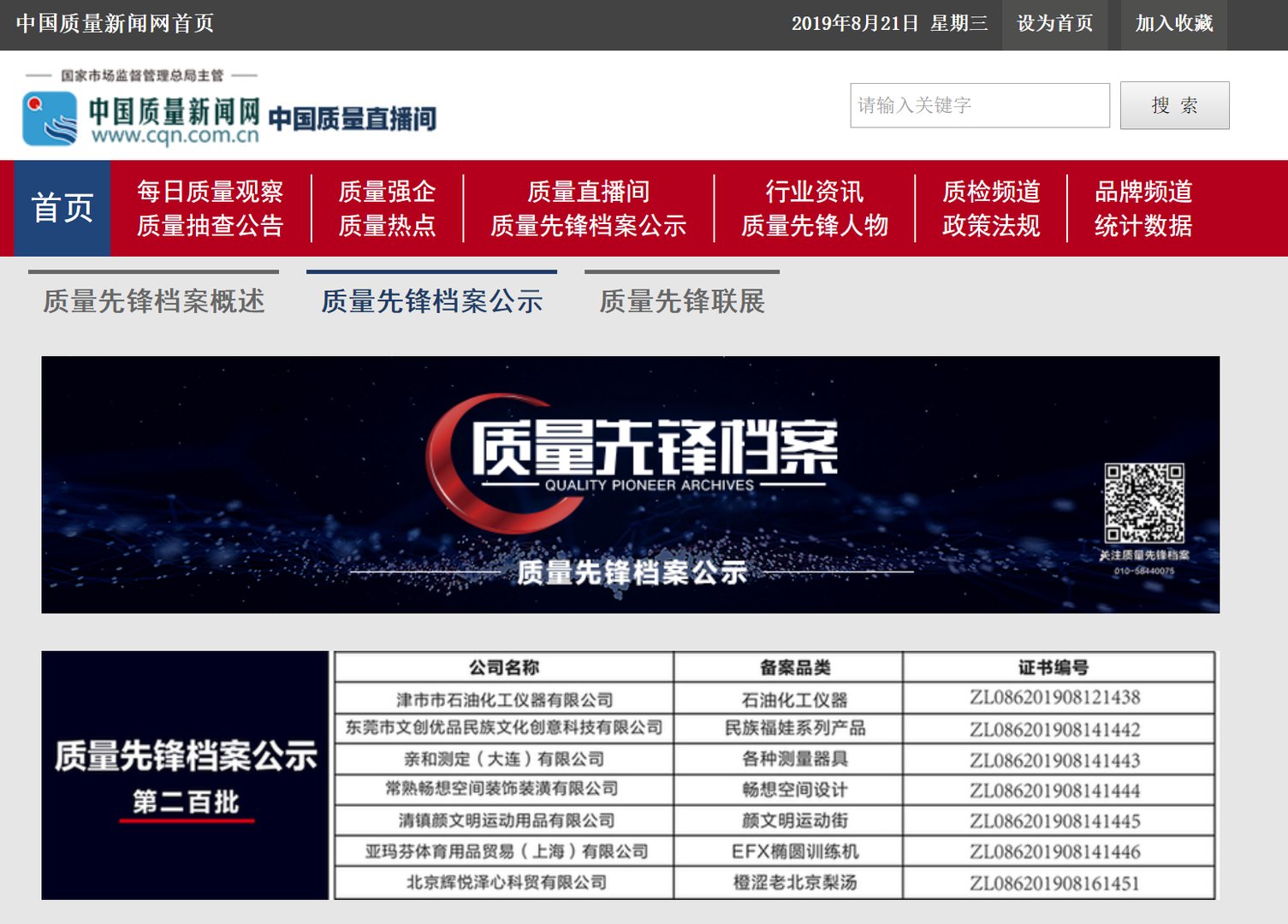Open 质量直播间 in the red navigation bar
1288x924 pixels.
point(588,191)
